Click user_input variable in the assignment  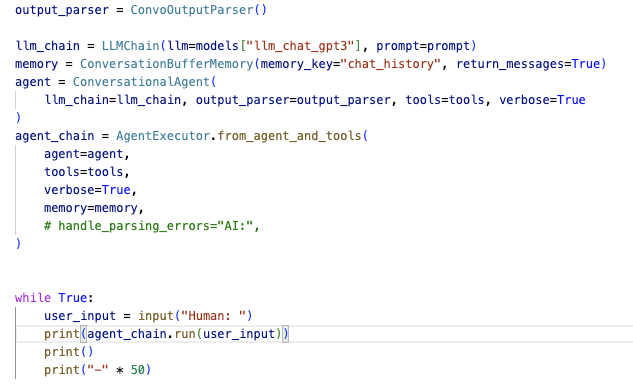click(80, 316)
